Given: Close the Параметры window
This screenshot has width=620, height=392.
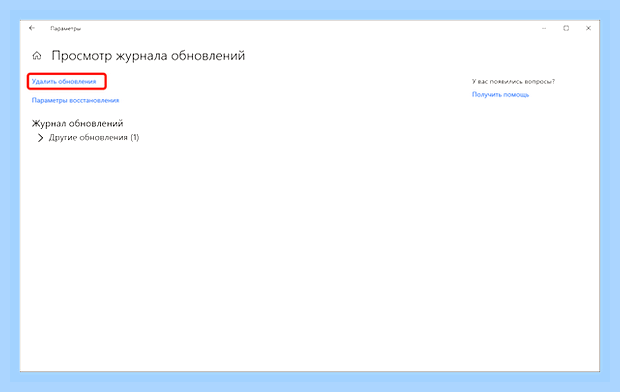Looking at the screenshot, I should (588, 28).
